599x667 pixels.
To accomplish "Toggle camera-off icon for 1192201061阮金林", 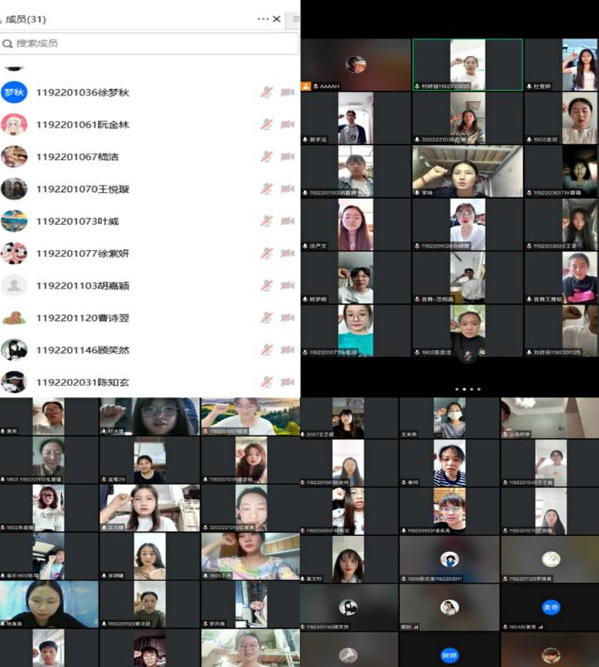I will pos(288,124).
